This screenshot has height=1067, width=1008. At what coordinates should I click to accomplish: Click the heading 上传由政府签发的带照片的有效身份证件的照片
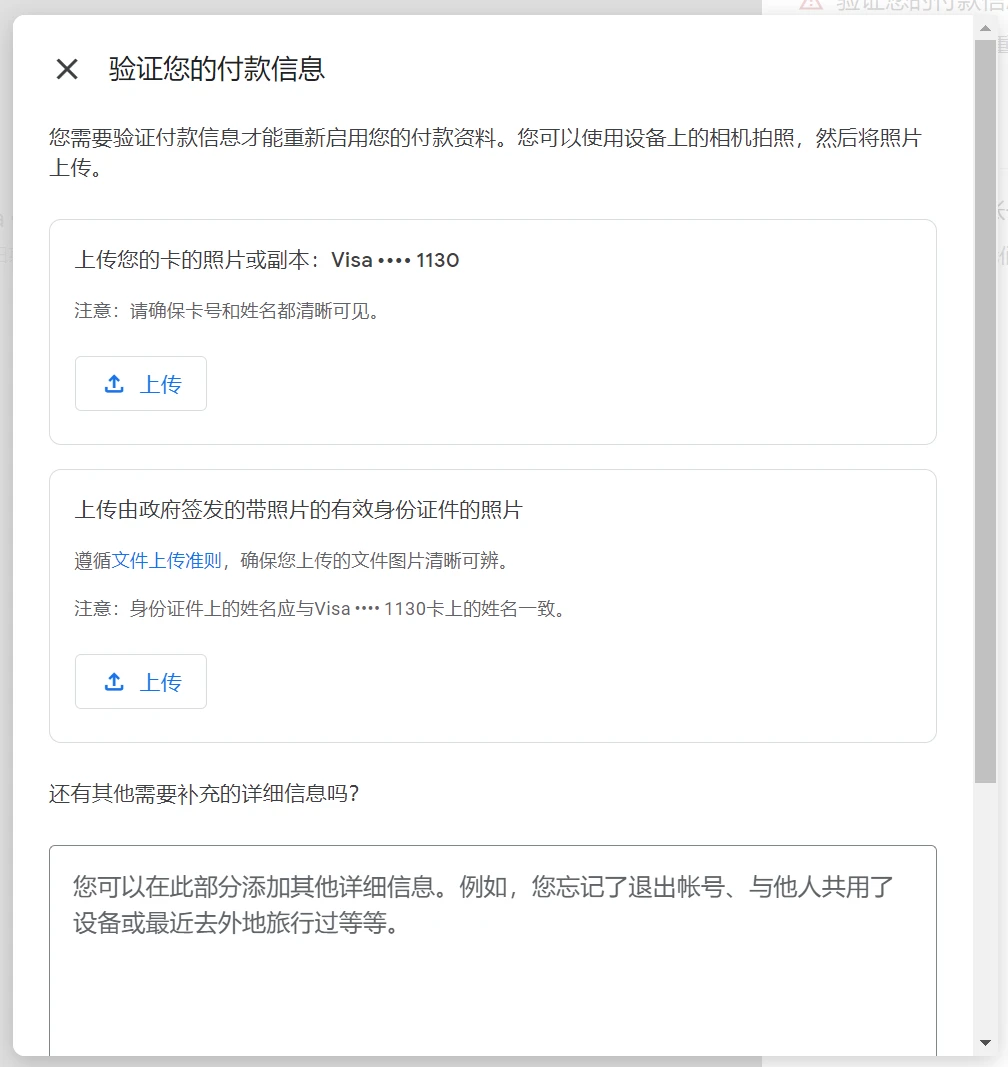[298, 510]
